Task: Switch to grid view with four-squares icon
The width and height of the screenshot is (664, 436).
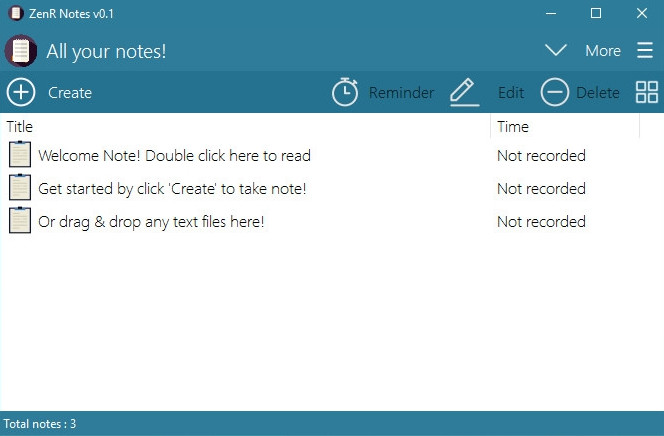Action: (647, 92)
